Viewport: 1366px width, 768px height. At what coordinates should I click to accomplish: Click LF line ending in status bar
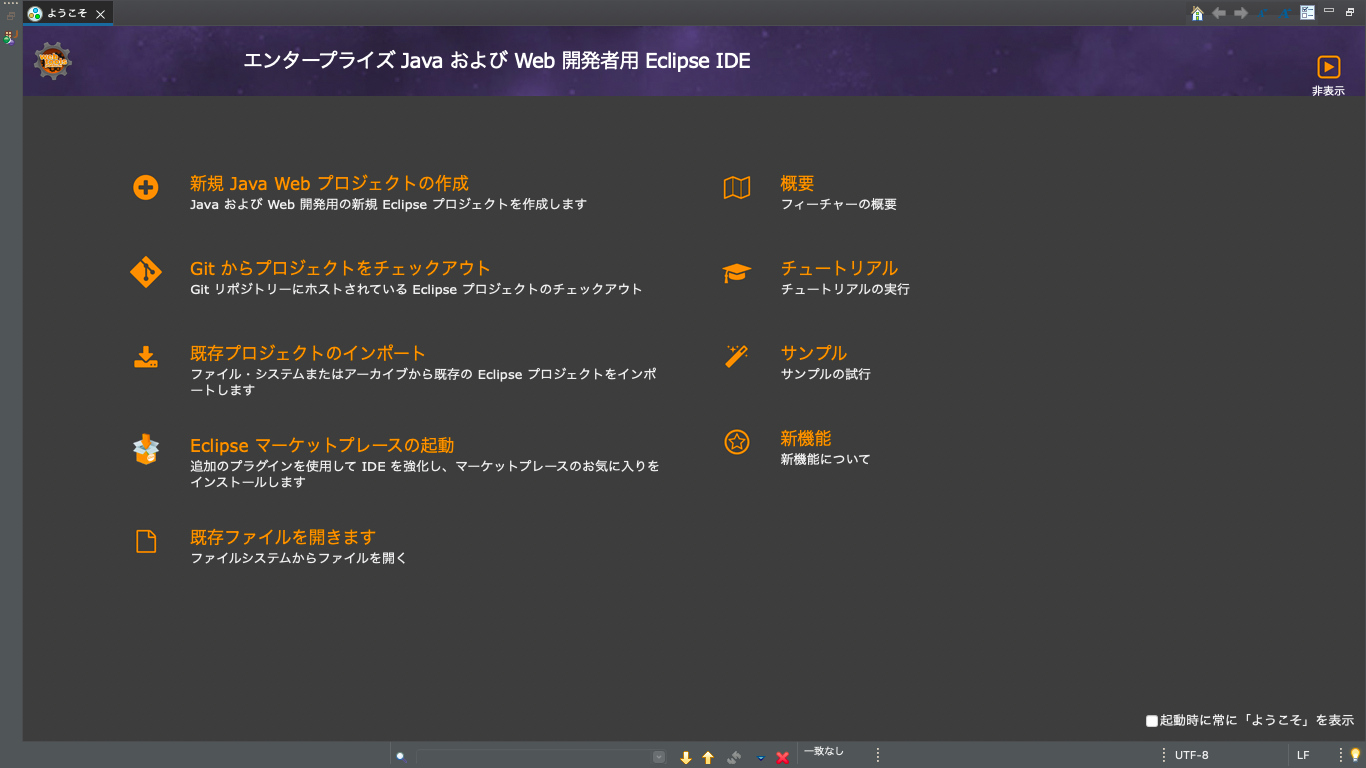tap(1303, 755)
